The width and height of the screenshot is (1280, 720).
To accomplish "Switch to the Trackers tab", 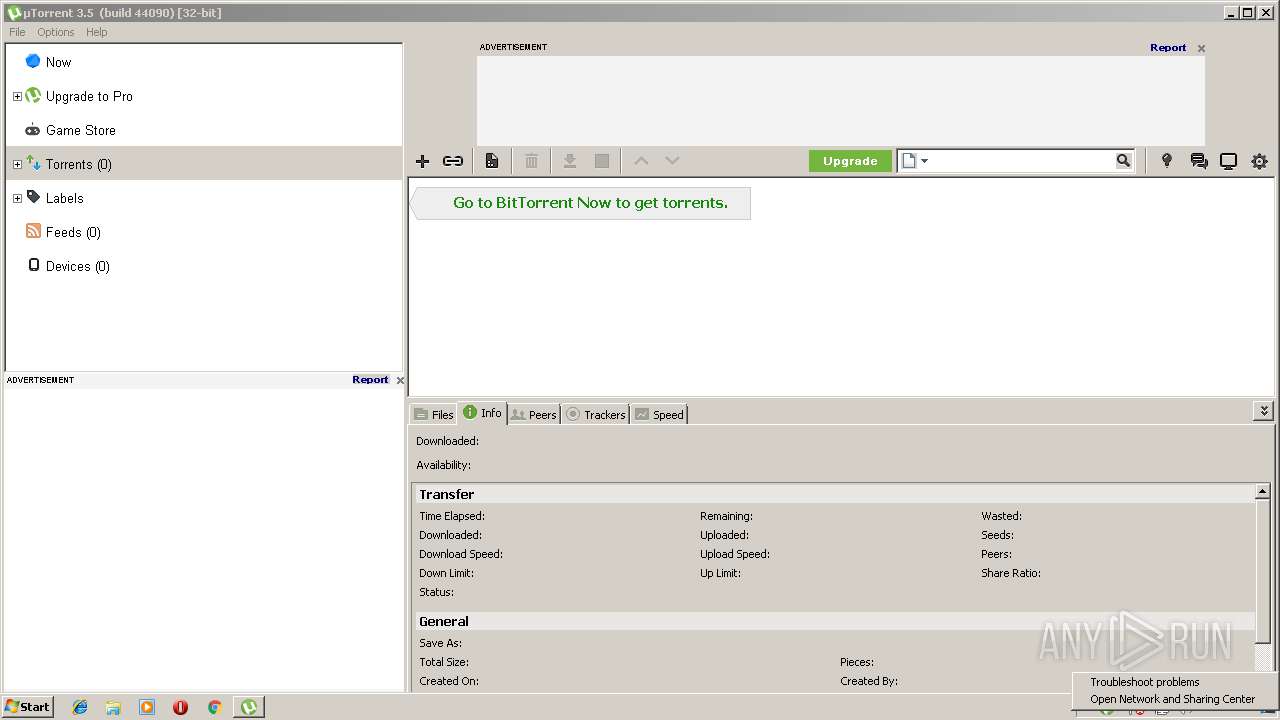I will 595,414.
